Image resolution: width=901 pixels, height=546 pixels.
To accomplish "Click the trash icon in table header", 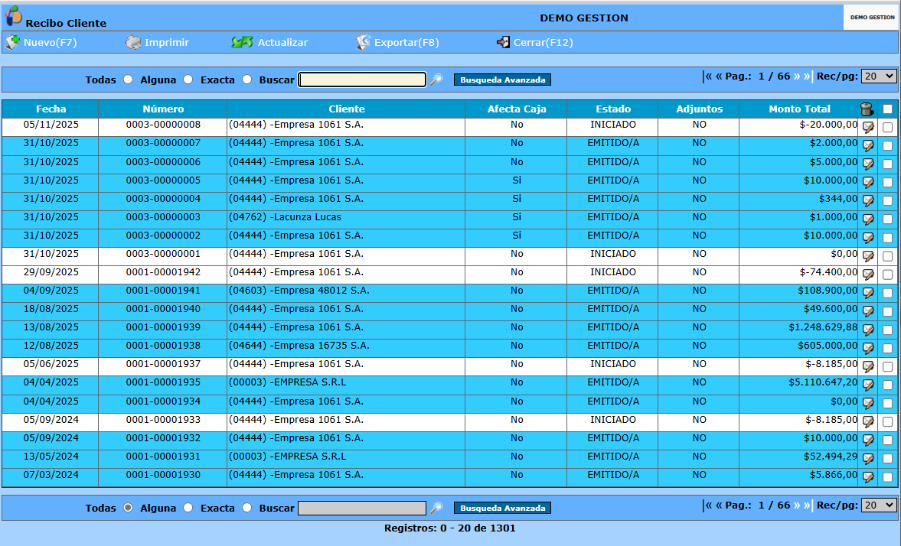I will (867, 109).
